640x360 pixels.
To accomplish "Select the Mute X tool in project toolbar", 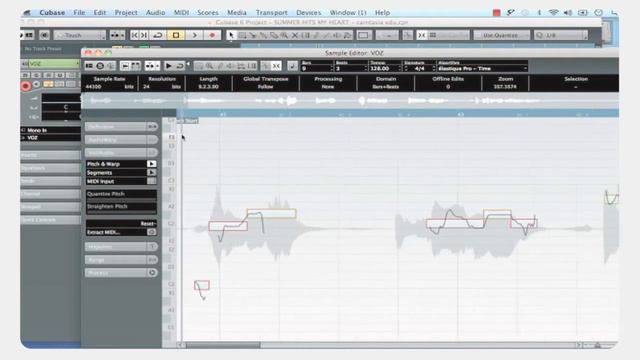I will coord(295,35).
